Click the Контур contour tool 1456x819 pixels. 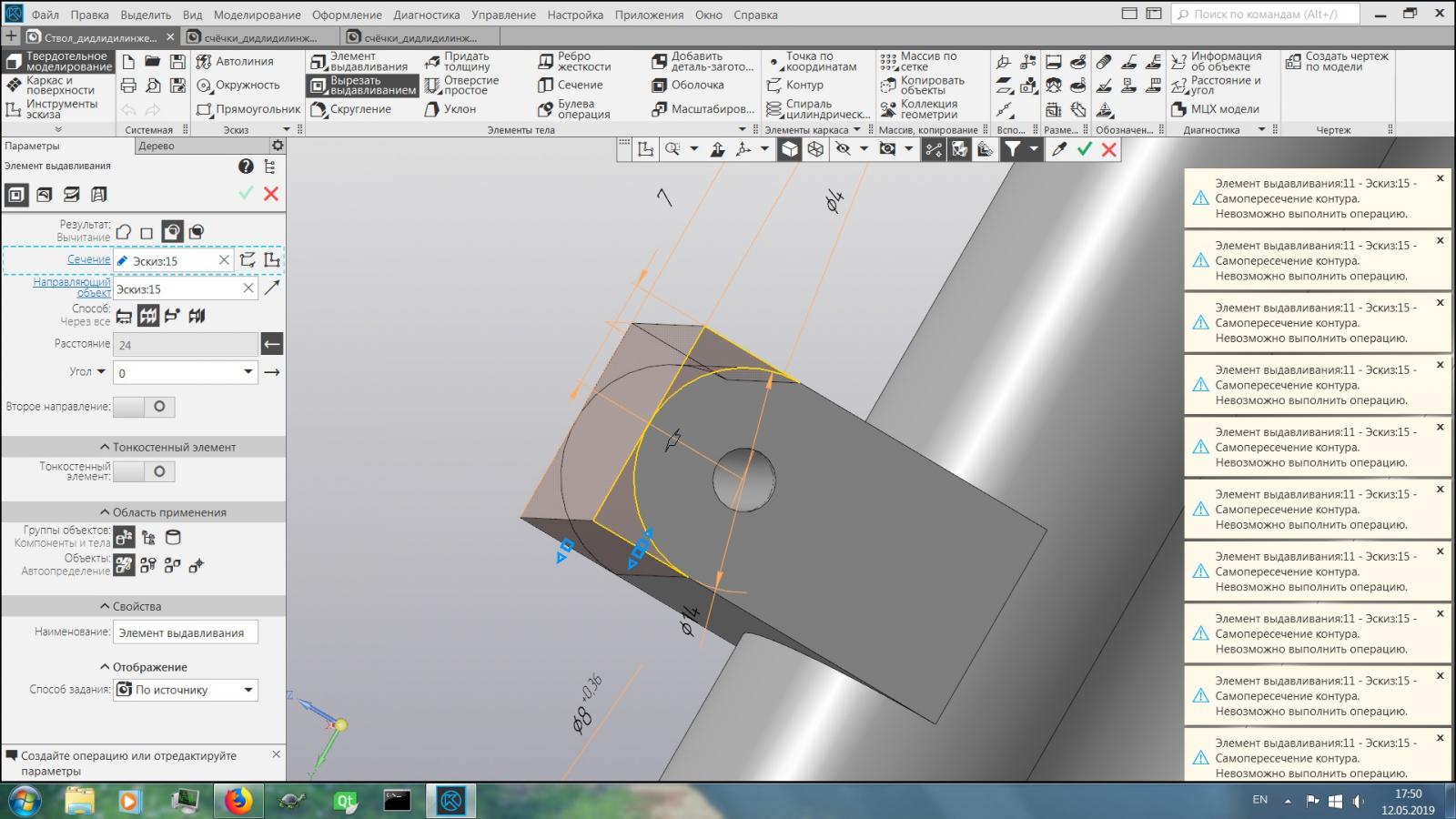pyautogui.click(x=795, y=85)
